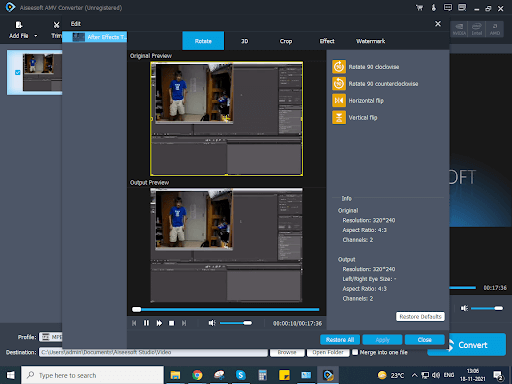Image resolution: width=512 pixels, height=384 pixels.
Task: Adjust the Edit preview seek bar
Action: click(x=225, y=309)
